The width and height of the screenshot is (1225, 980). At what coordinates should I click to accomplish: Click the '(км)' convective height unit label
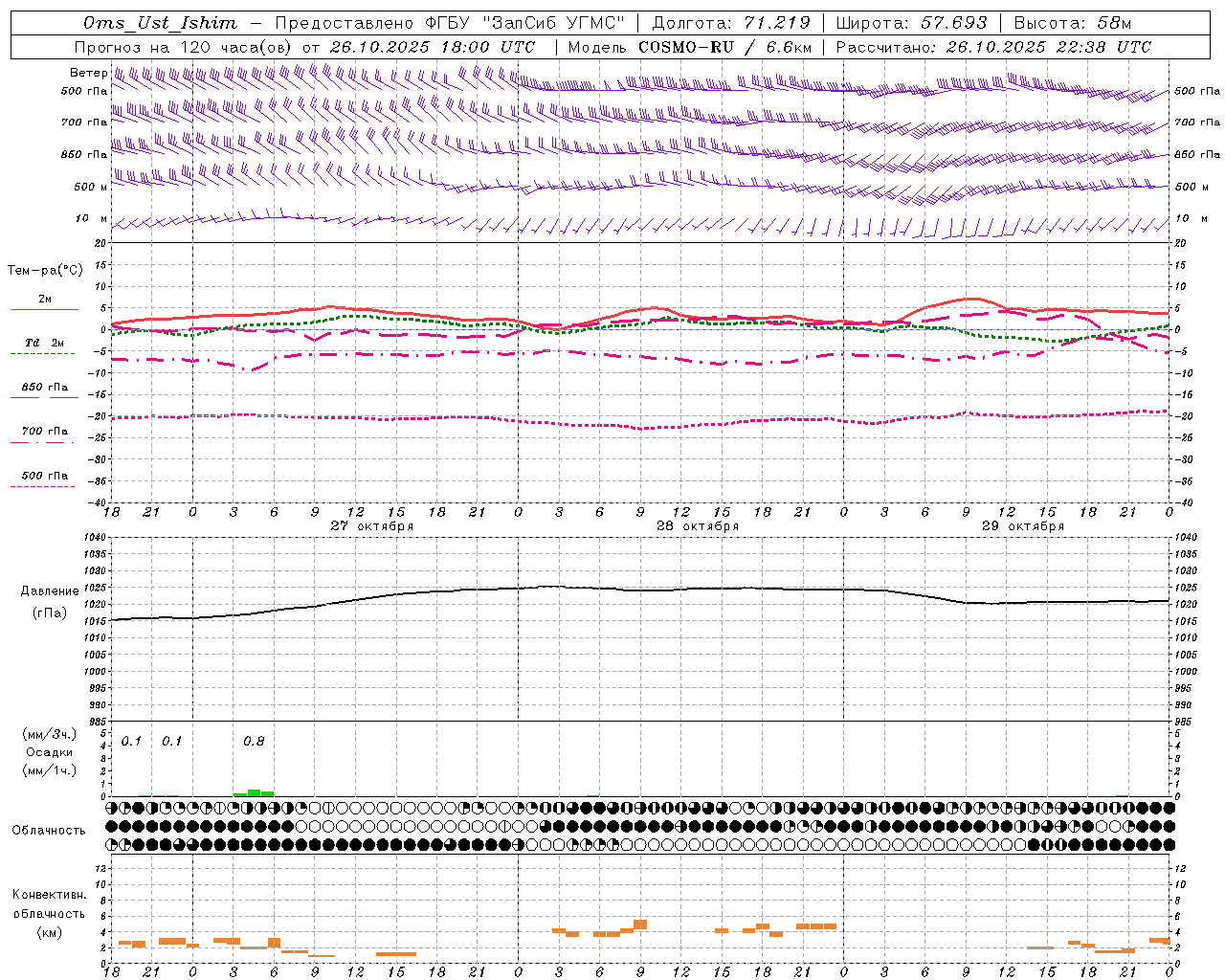(50, 932)
